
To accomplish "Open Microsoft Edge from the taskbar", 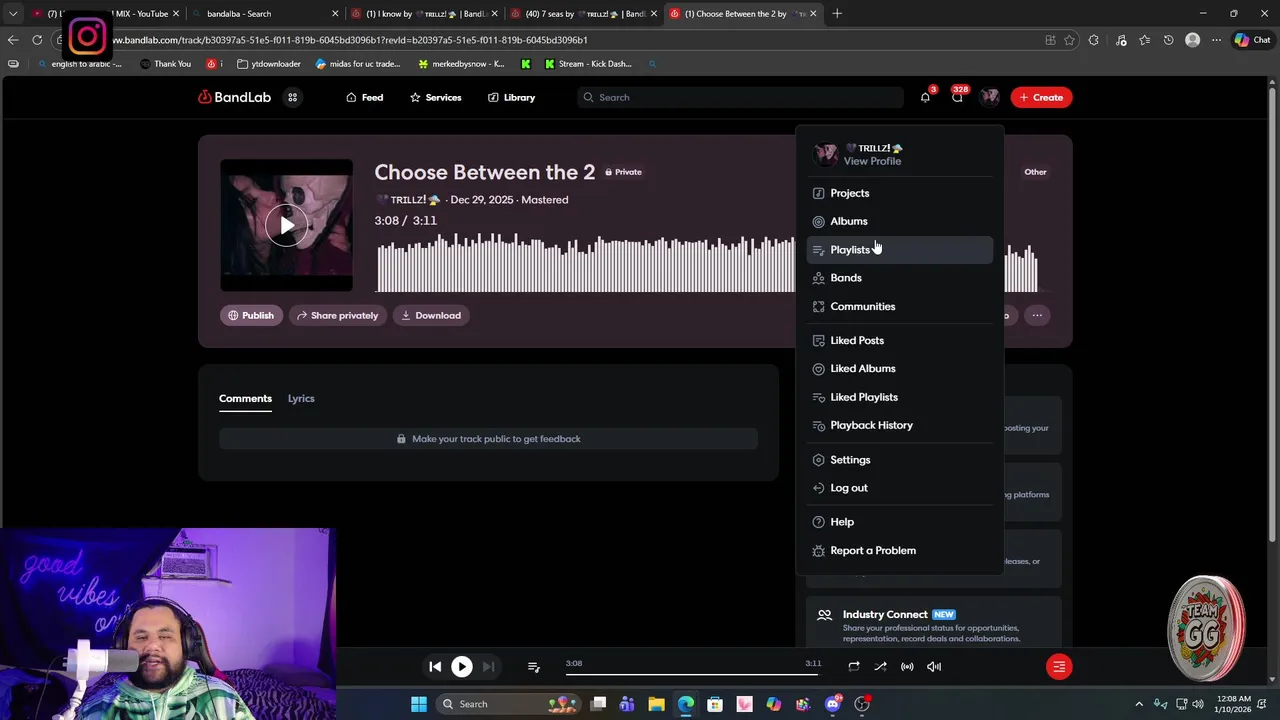I will click(x=686, y=704).
